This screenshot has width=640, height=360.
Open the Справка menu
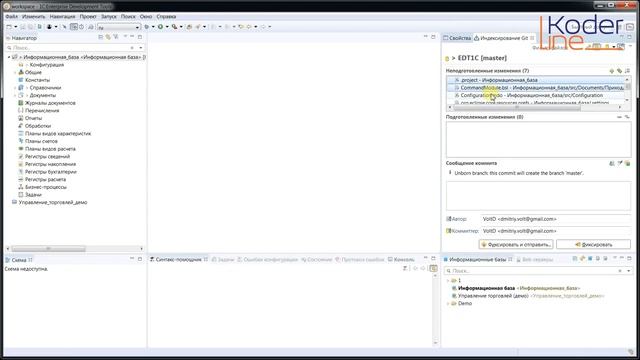pyautogui.click(x=166, y=17)
